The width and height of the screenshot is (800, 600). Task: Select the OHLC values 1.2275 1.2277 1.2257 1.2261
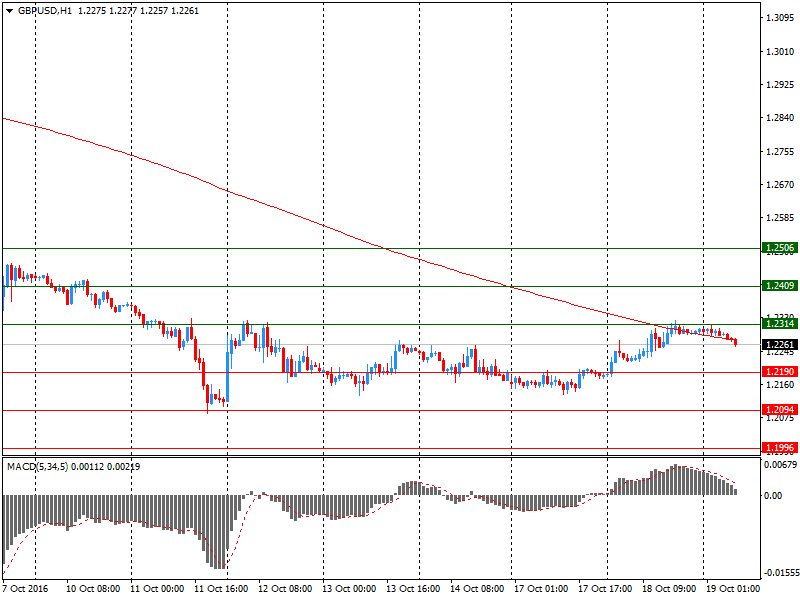click(138, 11)
